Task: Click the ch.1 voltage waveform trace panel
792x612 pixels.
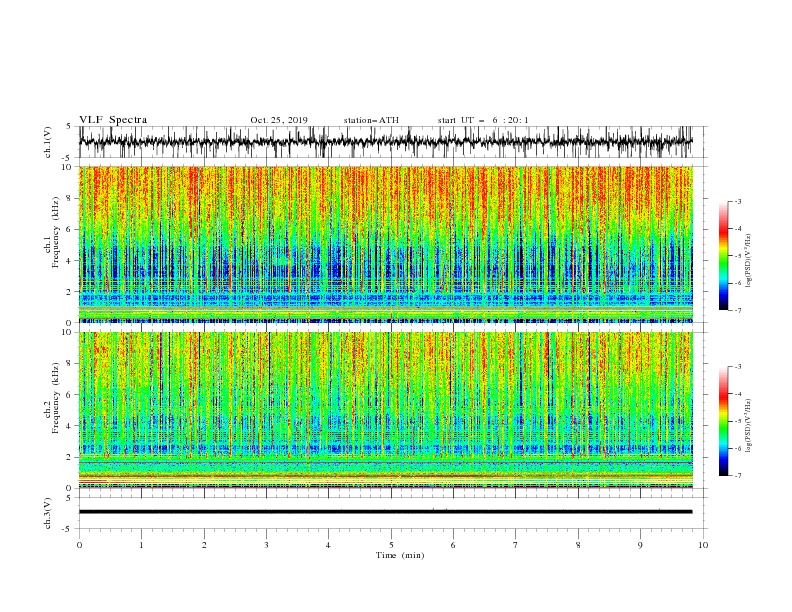Action: click(386, 142)
